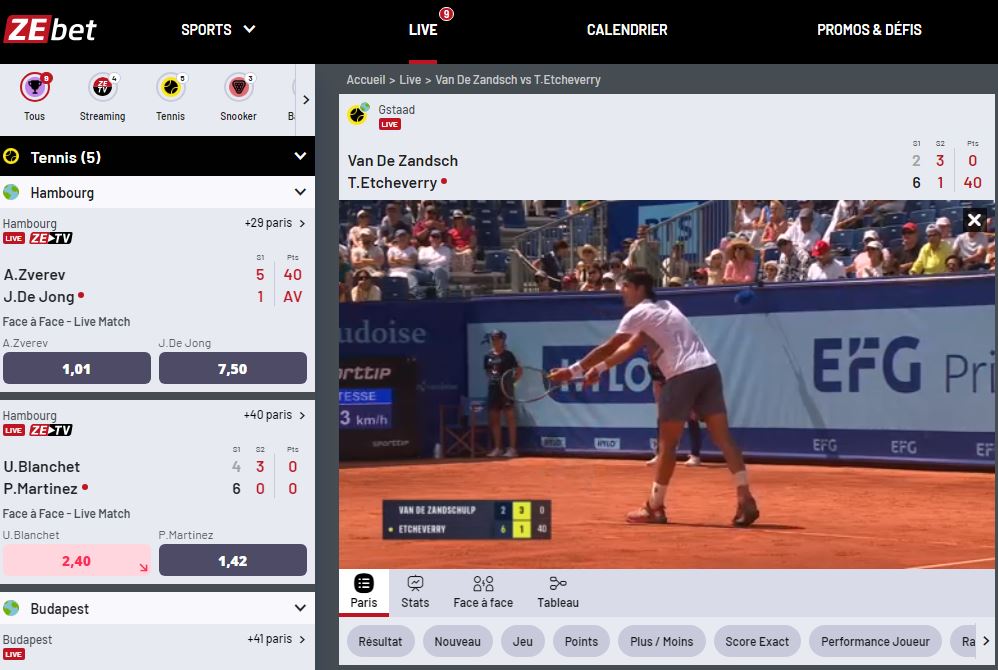Collapse the Budapest tournament group
The width and height of the screenshot is (998, 670).
[x=300, y=609]
